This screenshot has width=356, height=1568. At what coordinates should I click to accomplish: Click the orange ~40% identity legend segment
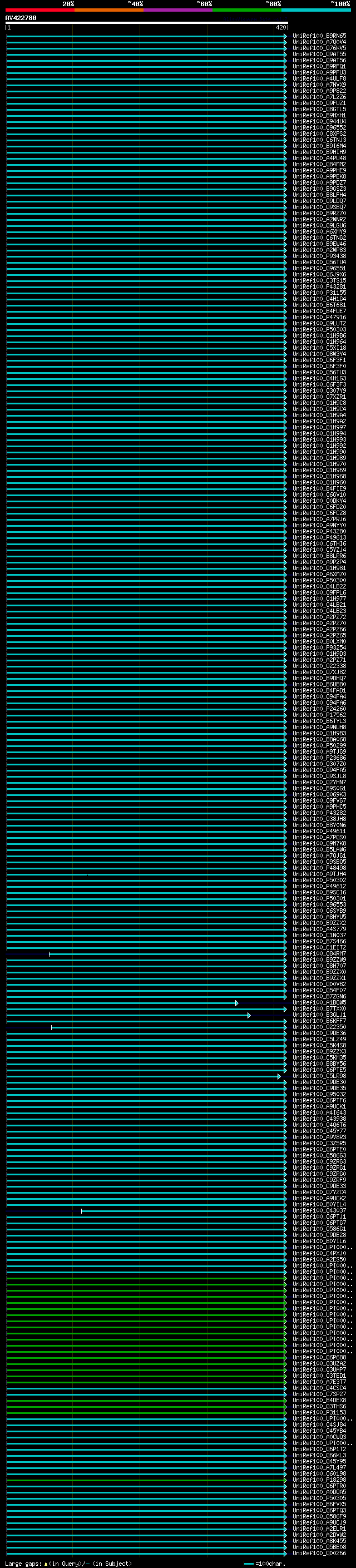[109, 10]
